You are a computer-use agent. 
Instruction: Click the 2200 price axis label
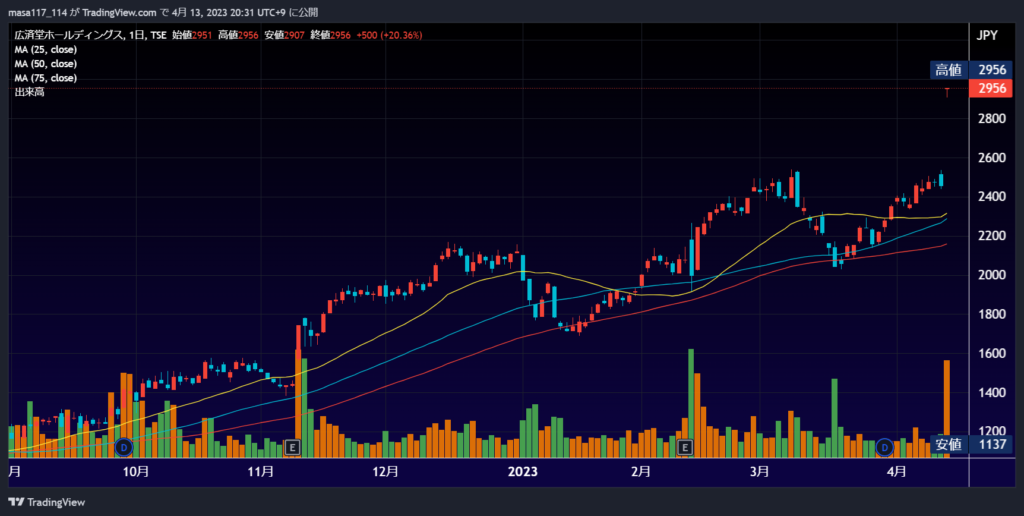(x=991, y=236)
